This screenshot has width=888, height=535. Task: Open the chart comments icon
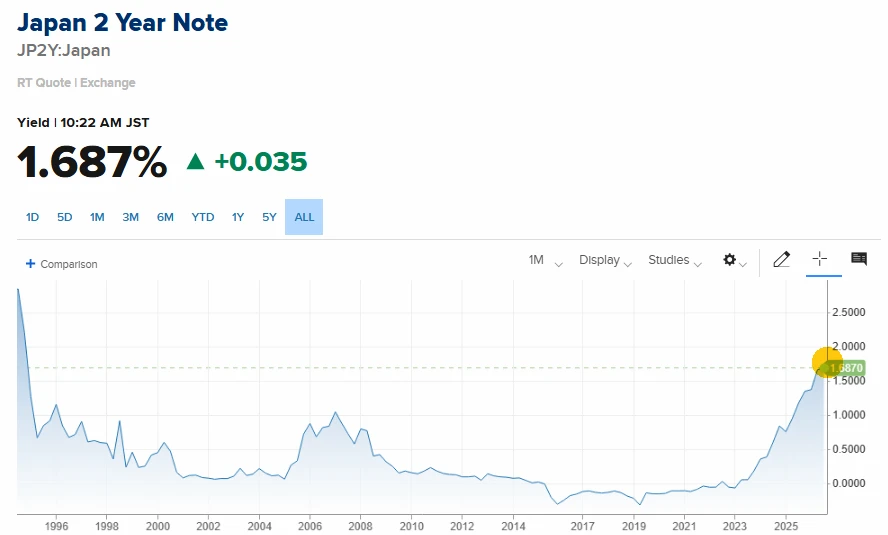[859, 259]
